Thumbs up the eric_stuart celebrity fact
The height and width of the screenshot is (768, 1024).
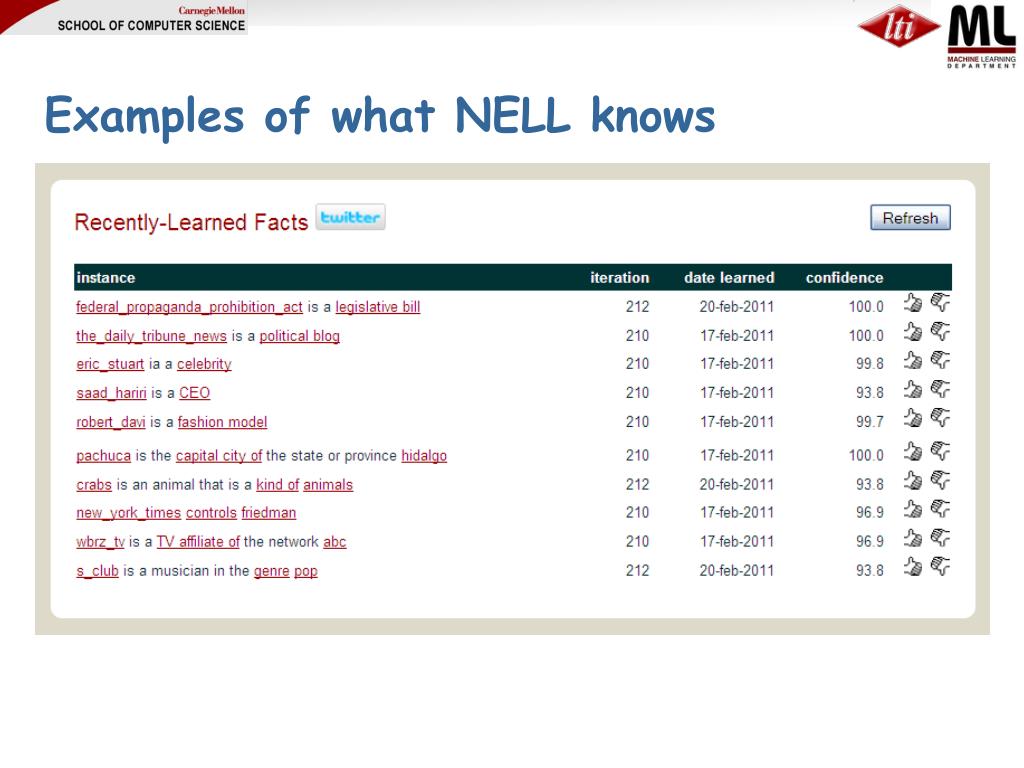tap(913, 360)
